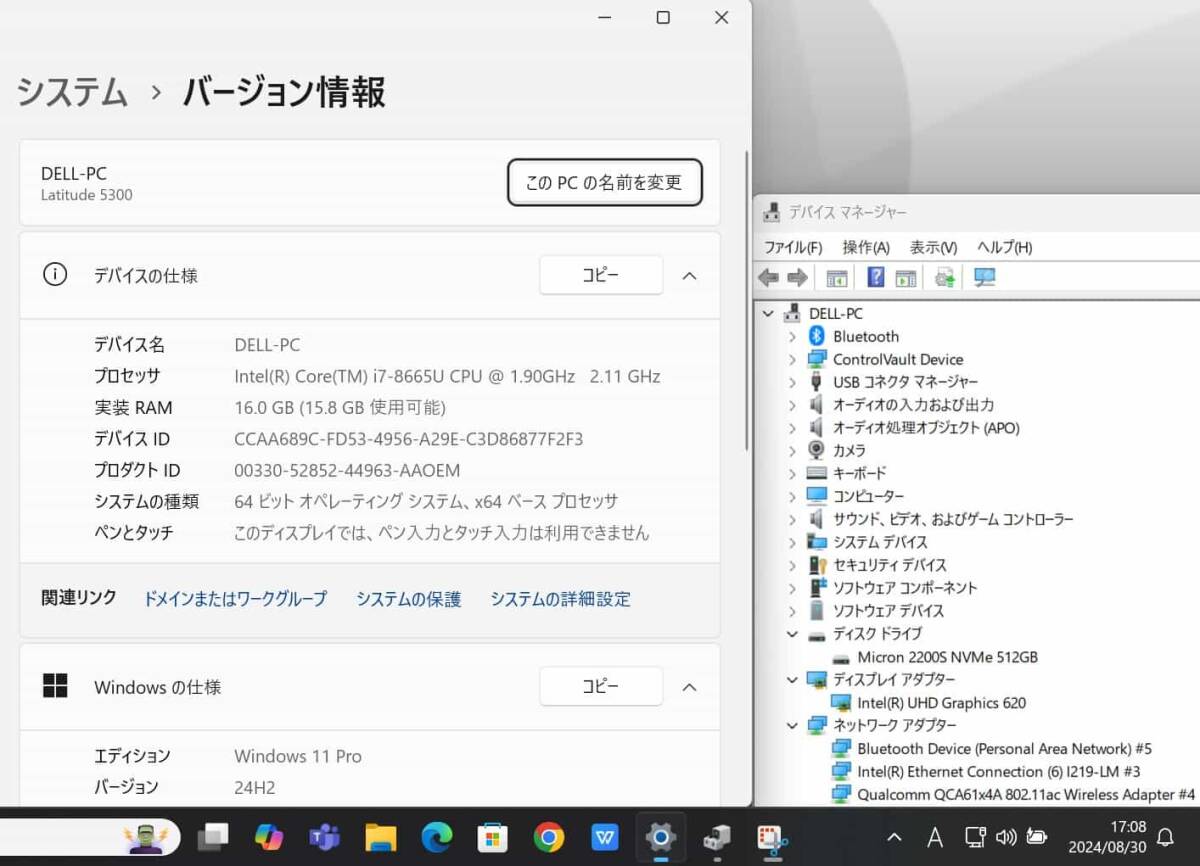The width and height of the screenshot is (1200, 866).
Task: Open the ドメインまたはワークグループ link
Action: tap(235, 599)
